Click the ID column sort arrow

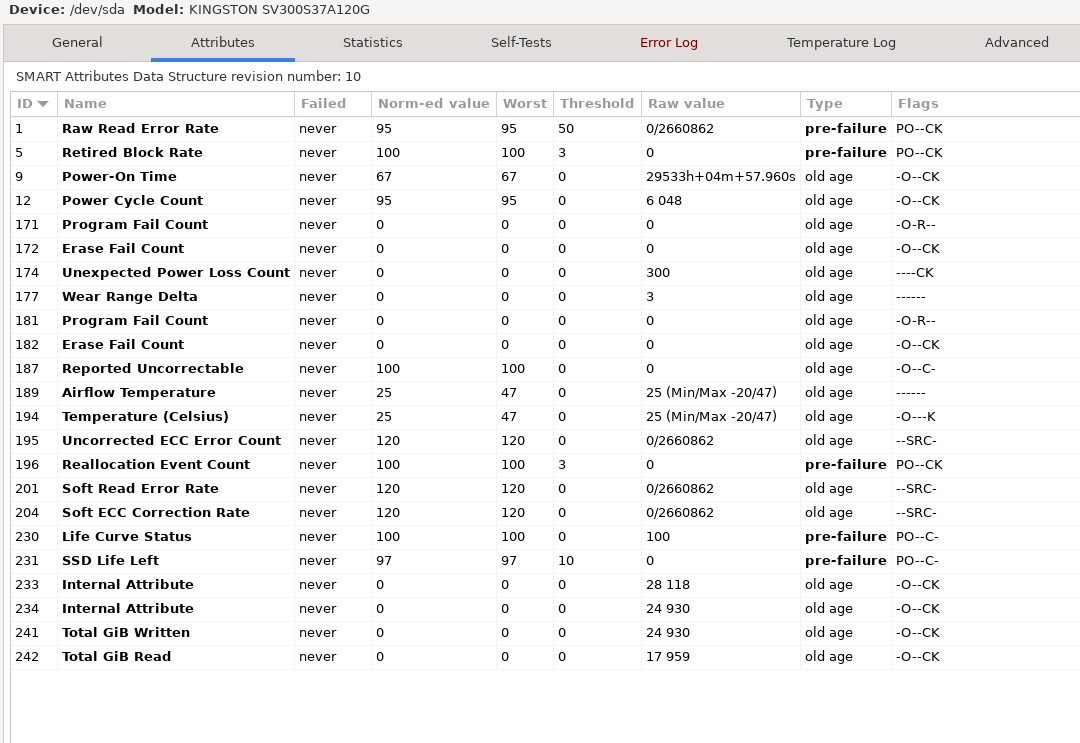click(x=43, y=104)
